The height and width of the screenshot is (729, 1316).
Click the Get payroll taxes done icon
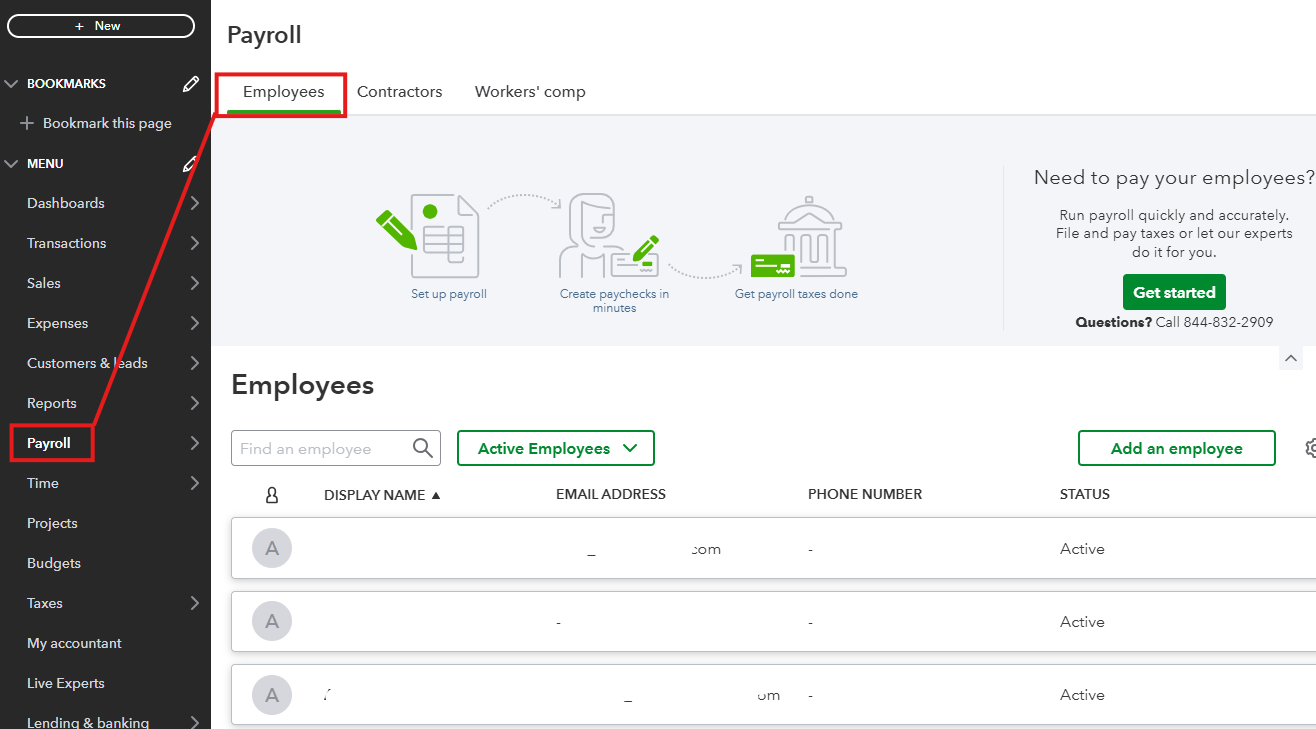coord(798,240)
